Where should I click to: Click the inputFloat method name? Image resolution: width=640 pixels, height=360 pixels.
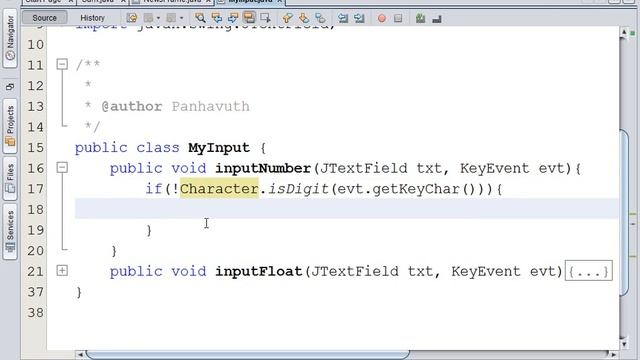coord(259,271)
